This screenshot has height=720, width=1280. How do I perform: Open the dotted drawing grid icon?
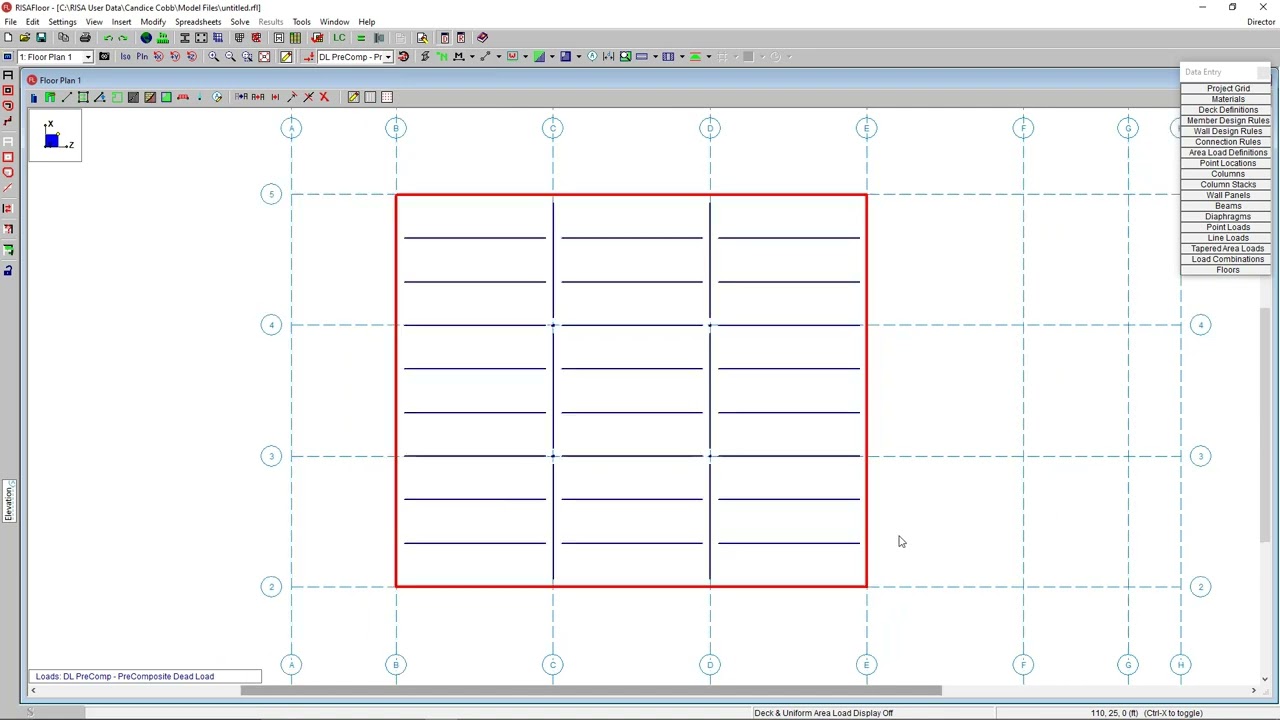(x=387, y=97)
